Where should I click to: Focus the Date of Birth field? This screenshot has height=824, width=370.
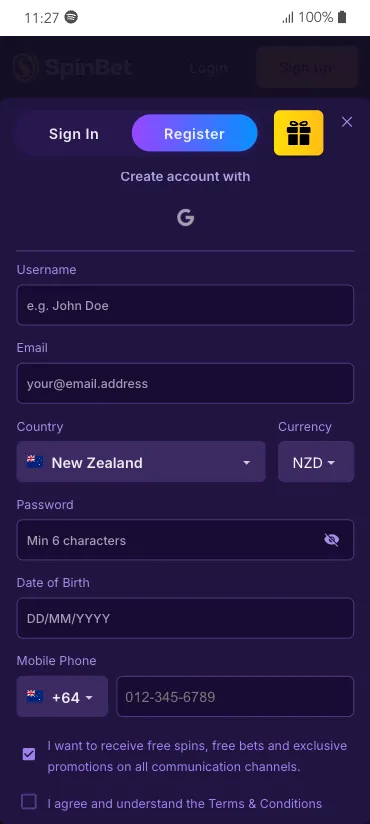pos(185,618)
